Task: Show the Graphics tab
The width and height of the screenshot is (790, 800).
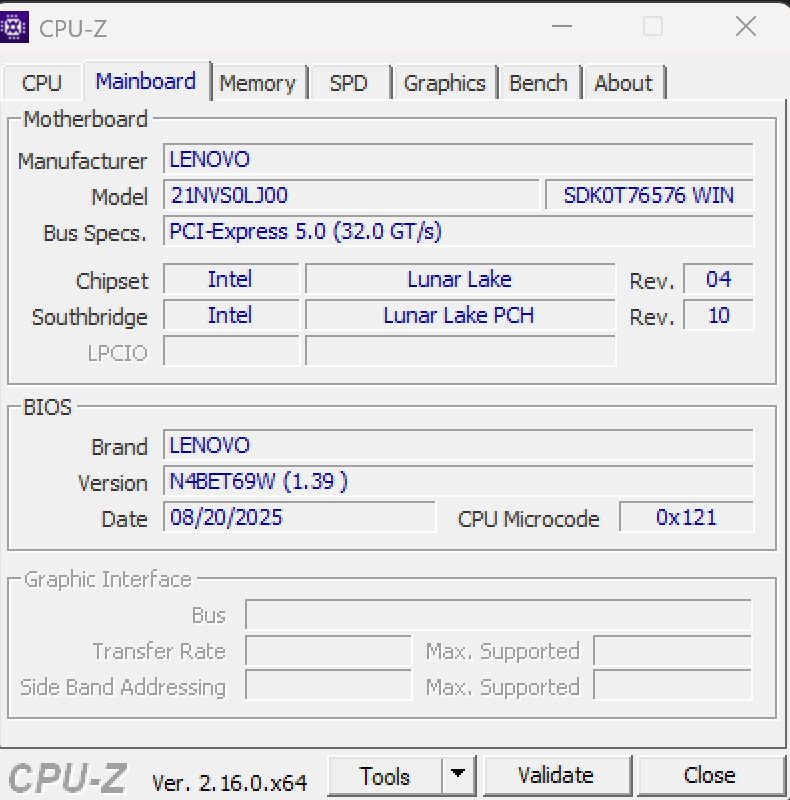Action: coord(444,83)
